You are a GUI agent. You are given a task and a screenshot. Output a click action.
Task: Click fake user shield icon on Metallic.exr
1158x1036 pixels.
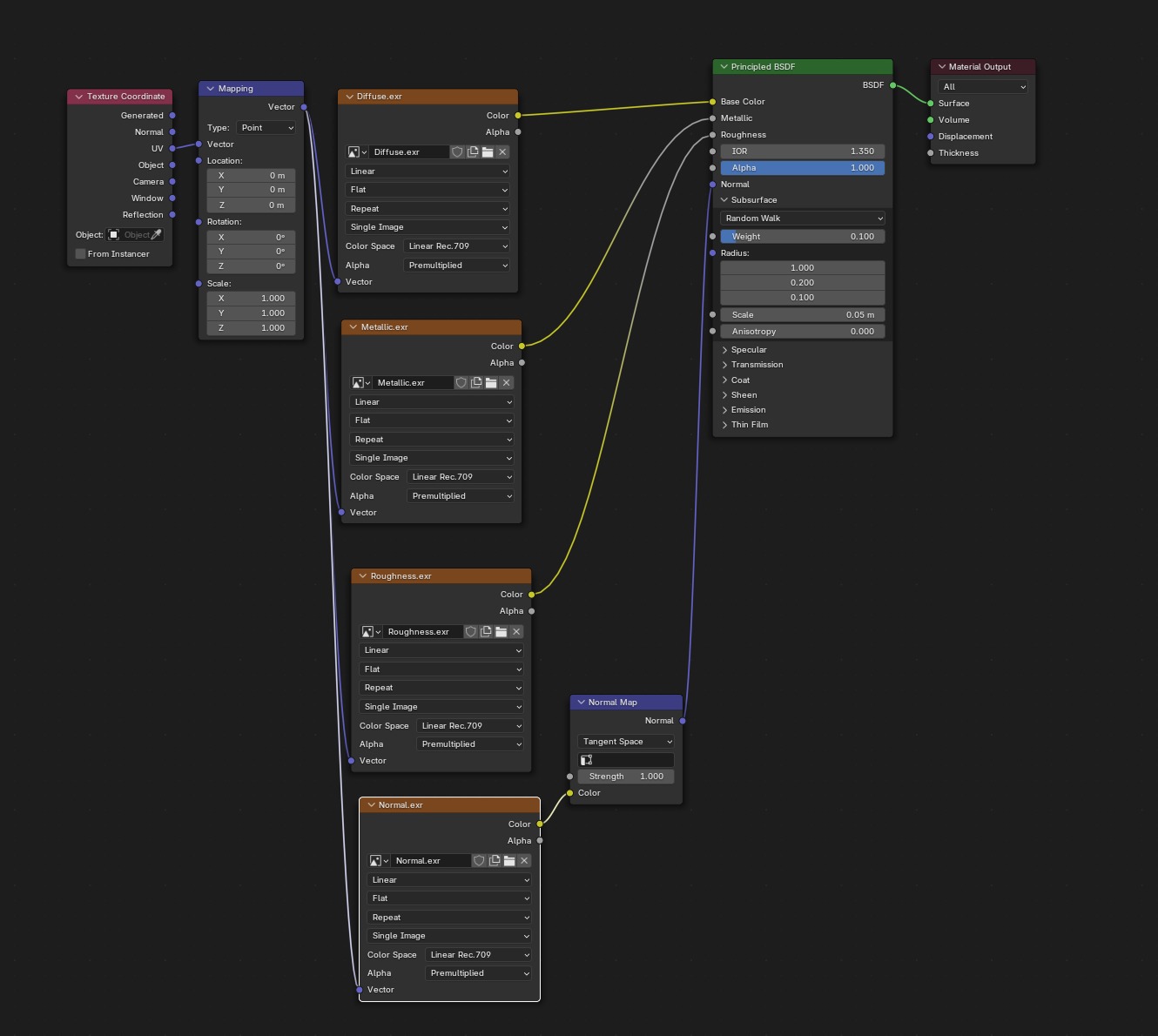click(x=461, y=383)
